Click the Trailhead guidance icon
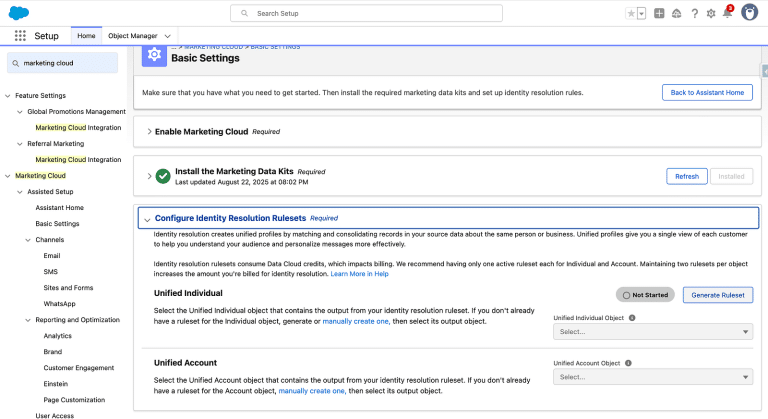 pos(677,13)
